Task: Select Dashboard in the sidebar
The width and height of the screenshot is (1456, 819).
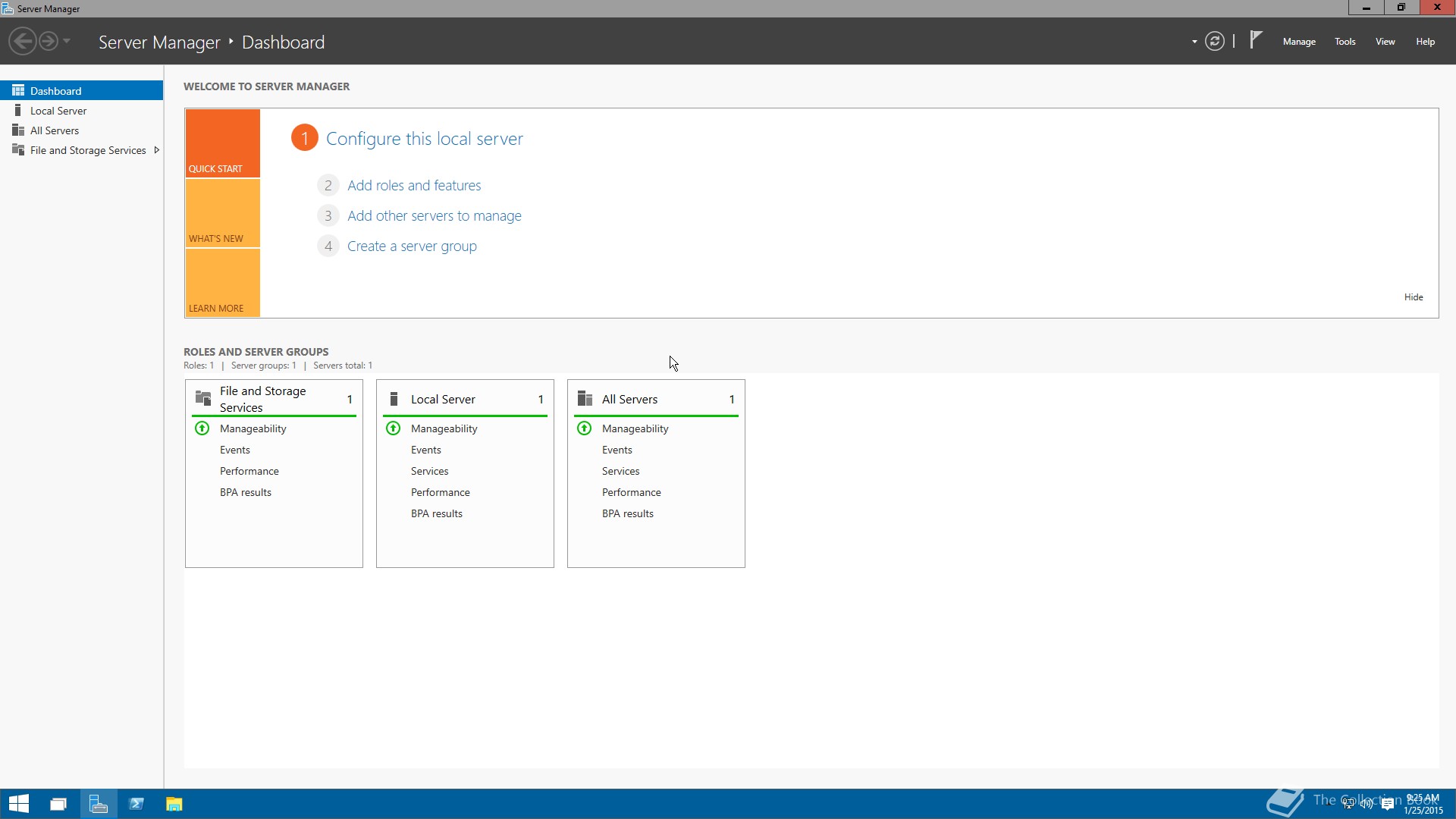Action: pos(81,90)
